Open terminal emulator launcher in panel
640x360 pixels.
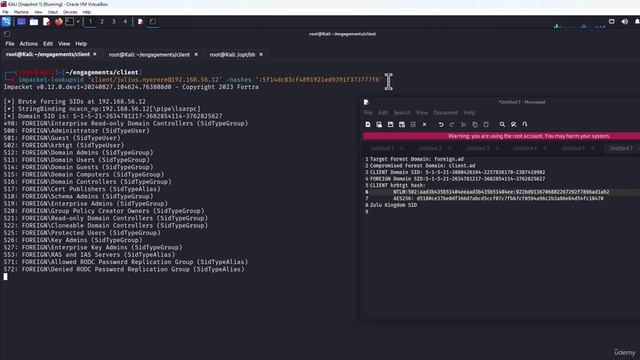(x=70, y=22)
